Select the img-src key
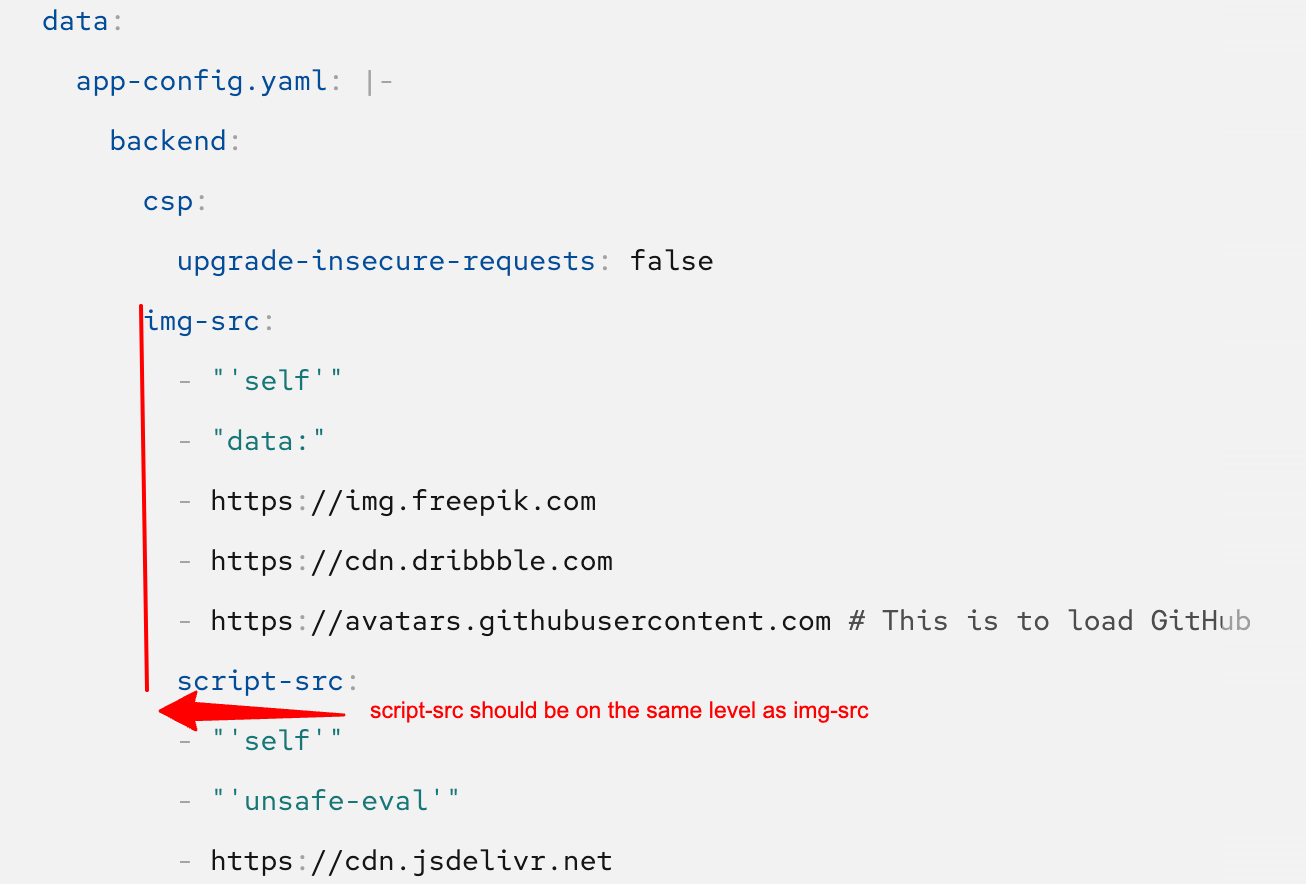 point(203,321)
